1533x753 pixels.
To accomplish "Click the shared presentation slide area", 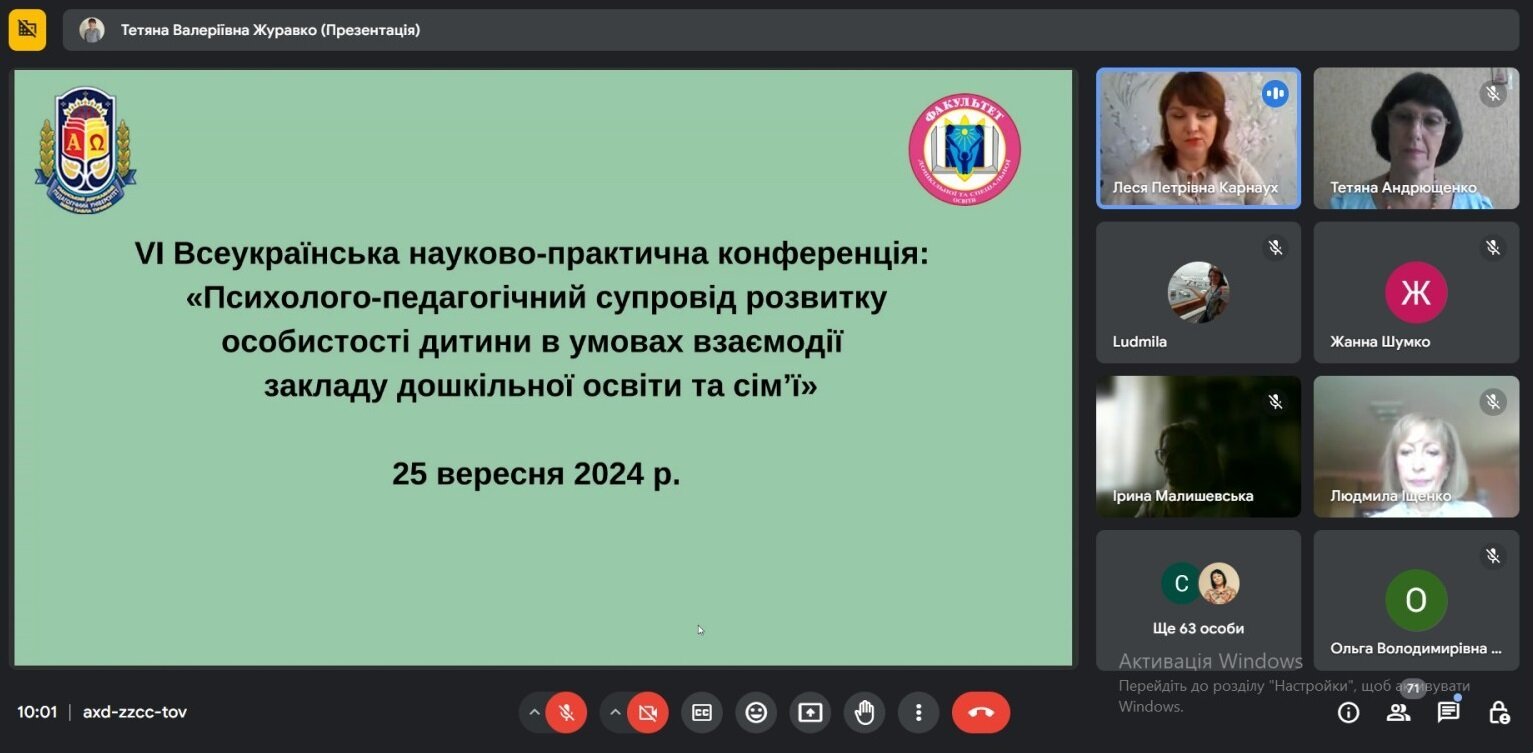I will pos(543,367).
